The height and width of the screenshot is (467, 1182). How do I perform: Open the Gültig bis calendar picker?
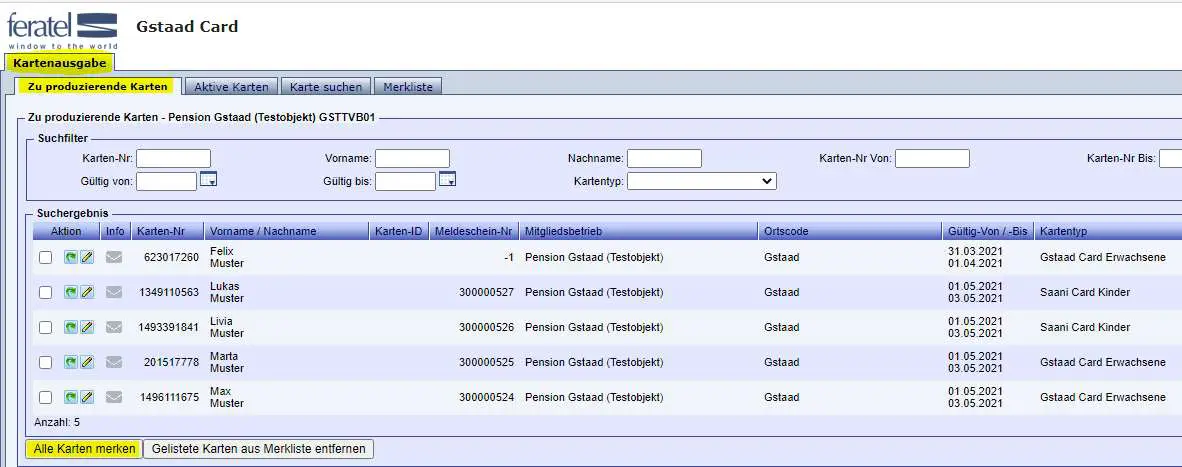pos(448,179)
